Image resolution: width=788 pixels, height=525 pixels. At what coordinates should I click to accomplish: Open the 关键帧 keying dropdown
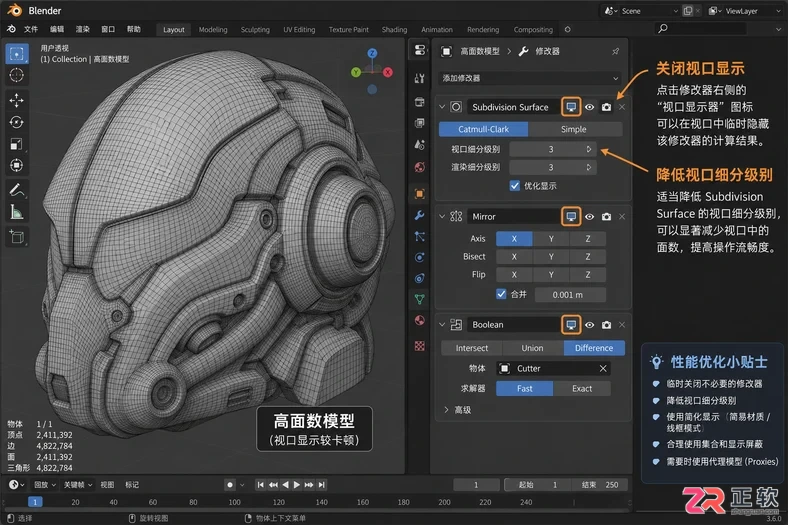(77, 485)
